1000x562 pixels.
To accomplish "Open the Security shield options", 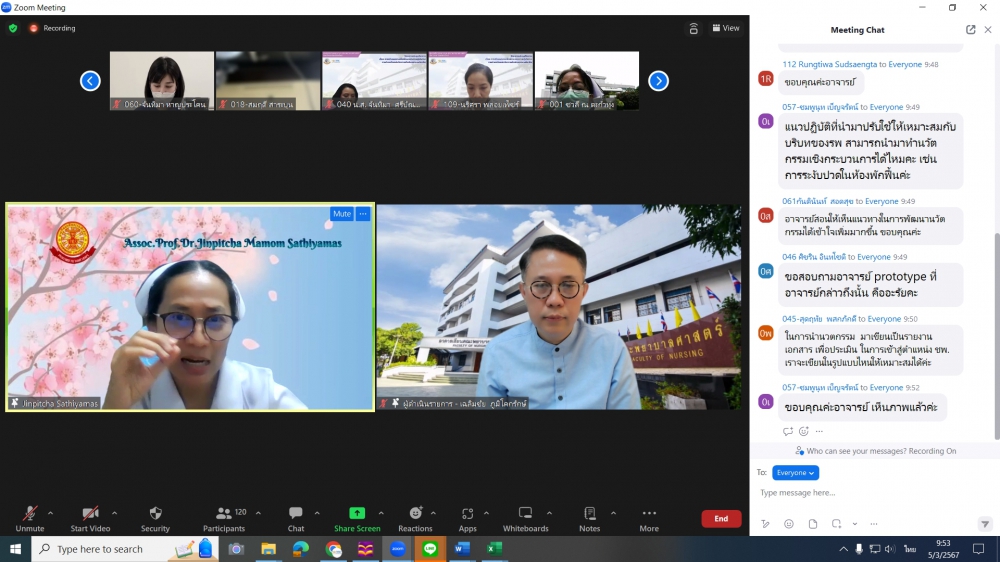I will [155, 517].
